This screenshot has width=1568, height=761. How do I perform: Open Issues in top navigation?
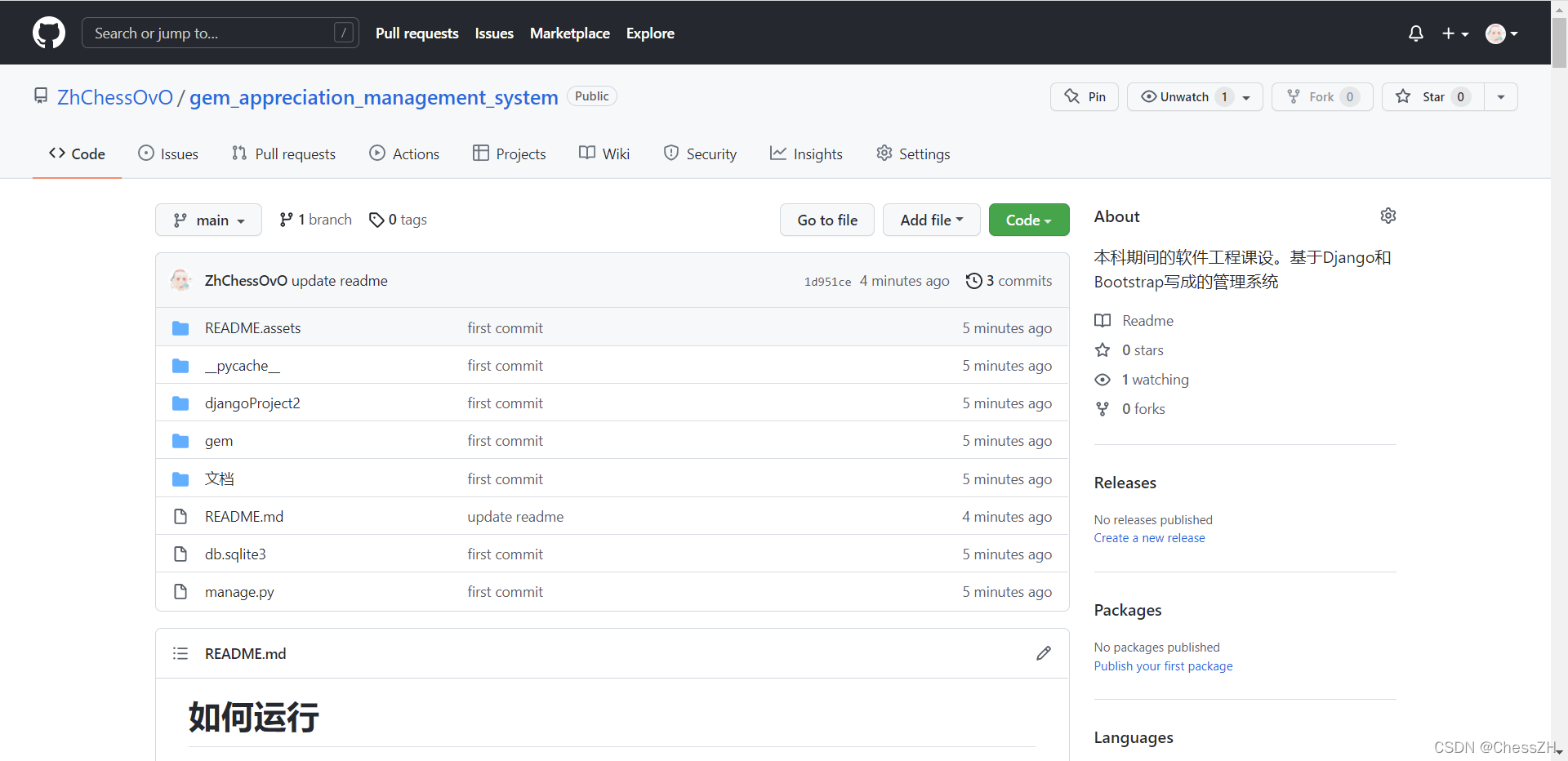494,33
